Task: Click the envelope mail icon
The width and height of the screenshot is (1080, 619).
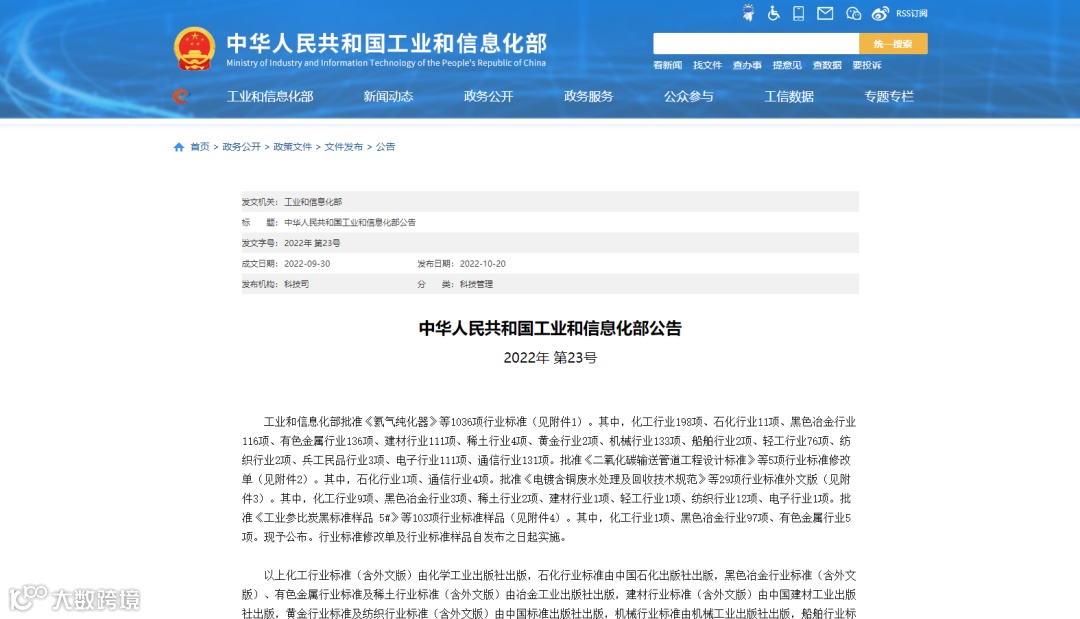Action: pyautogui.click(x=825, y=13)
